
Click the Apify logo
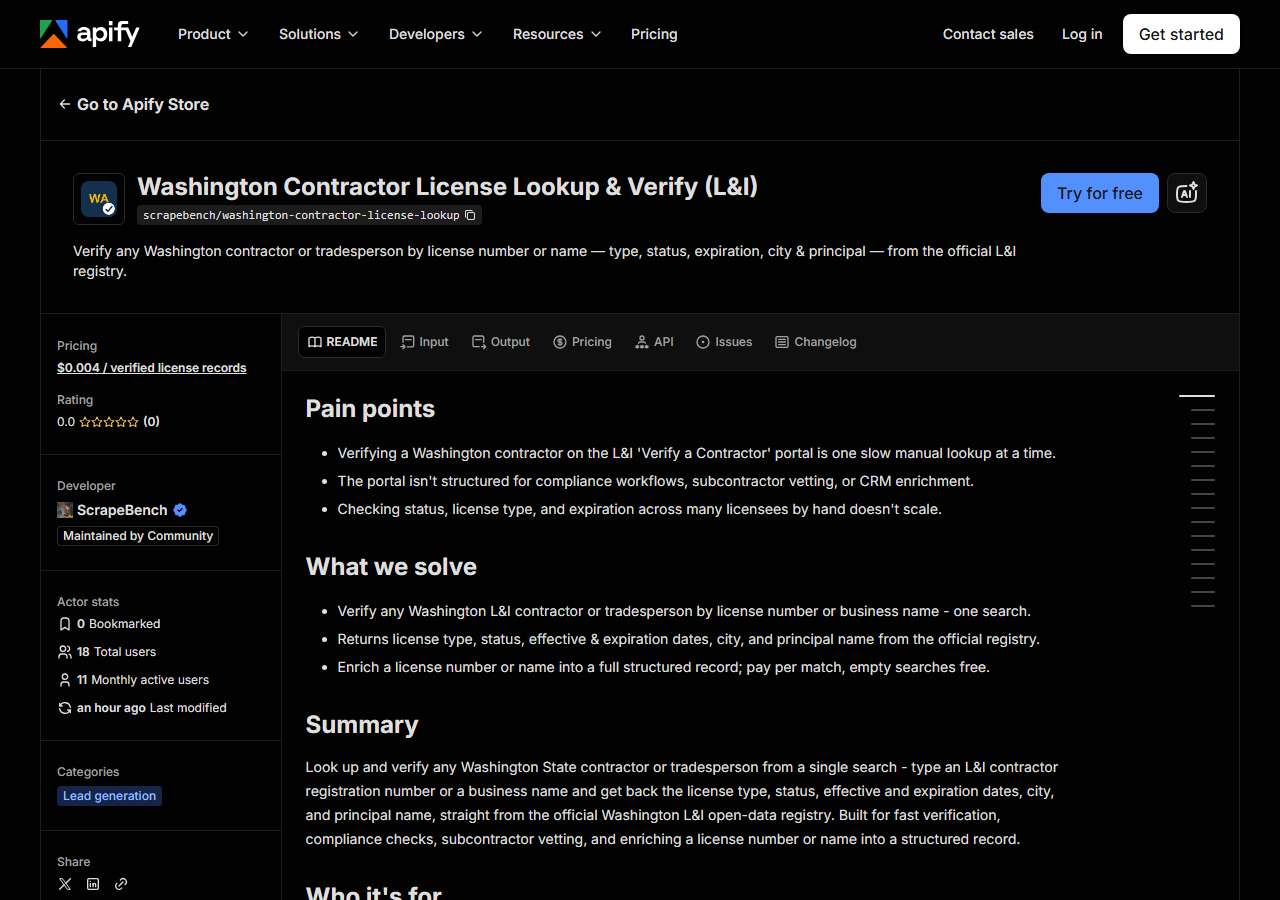click(89, 34)
